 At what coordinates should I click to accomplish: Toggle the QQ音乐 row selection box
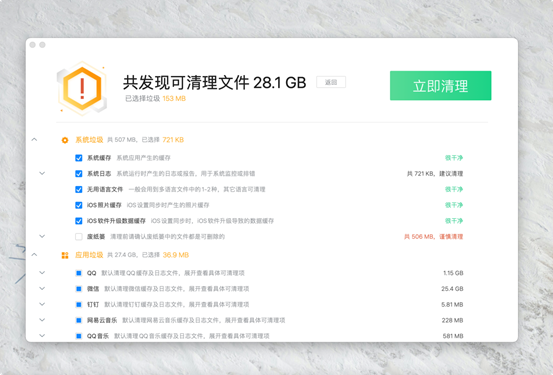click(79, 336)
